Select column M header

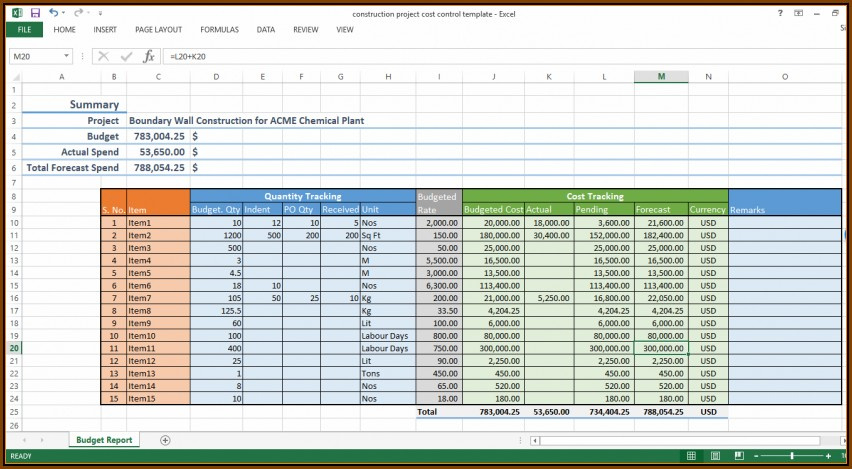(661, 77)
